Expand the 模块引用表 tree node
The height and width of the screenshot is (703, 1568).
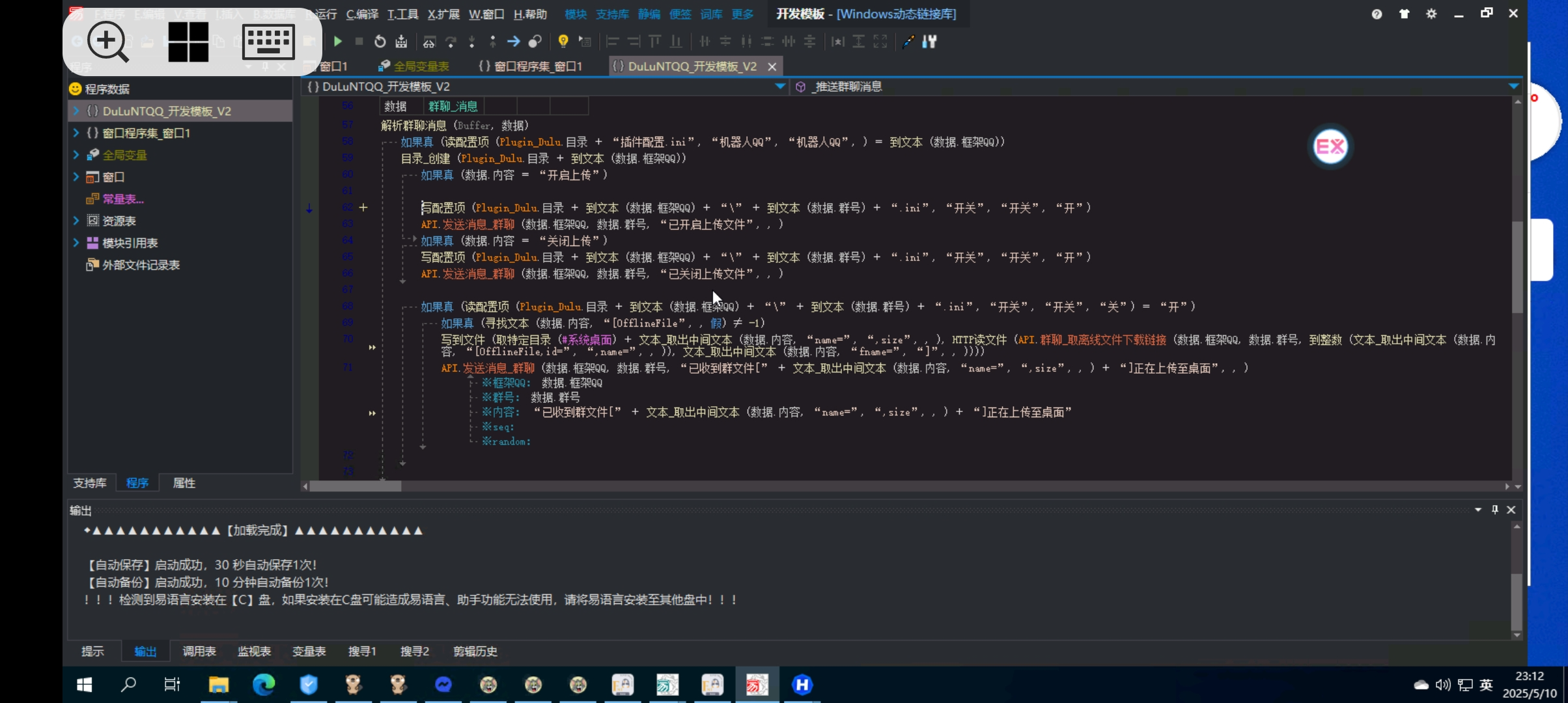tap(76, 243)
